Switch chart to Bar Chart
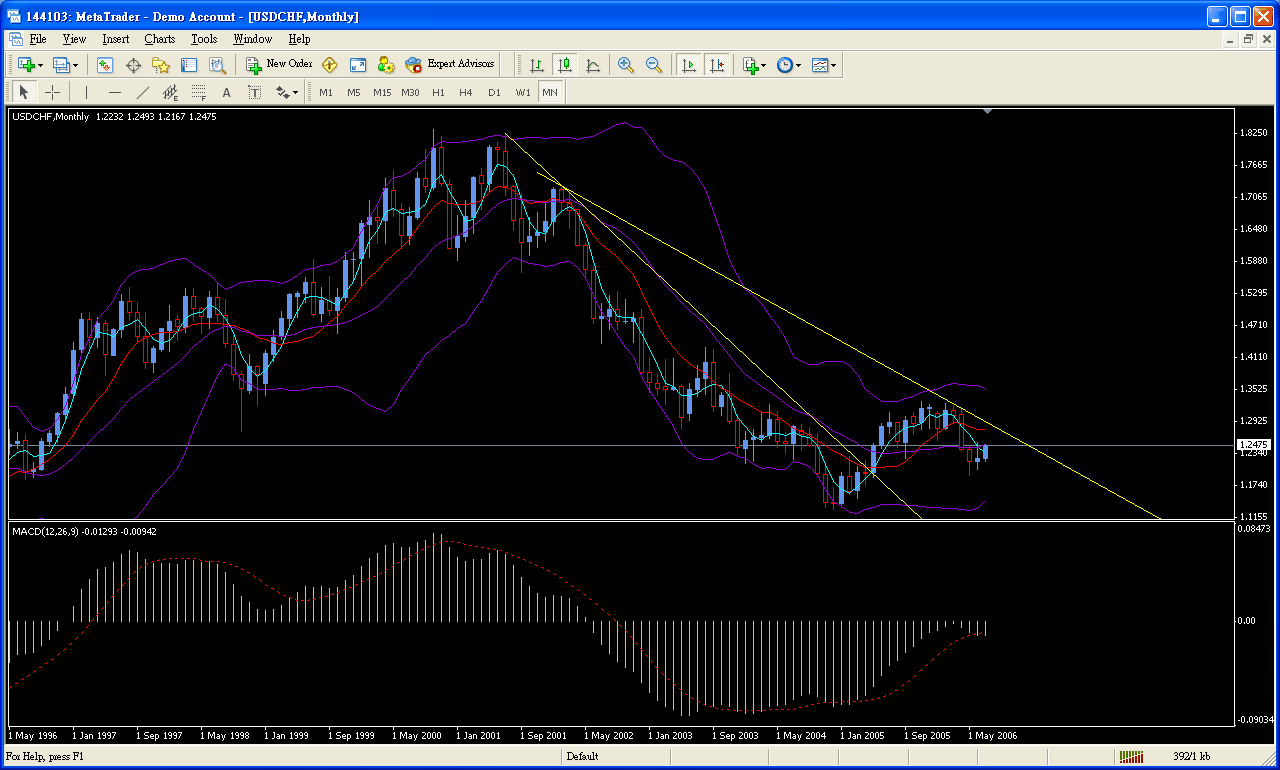Screen dimensions: 1280x770 537,65
